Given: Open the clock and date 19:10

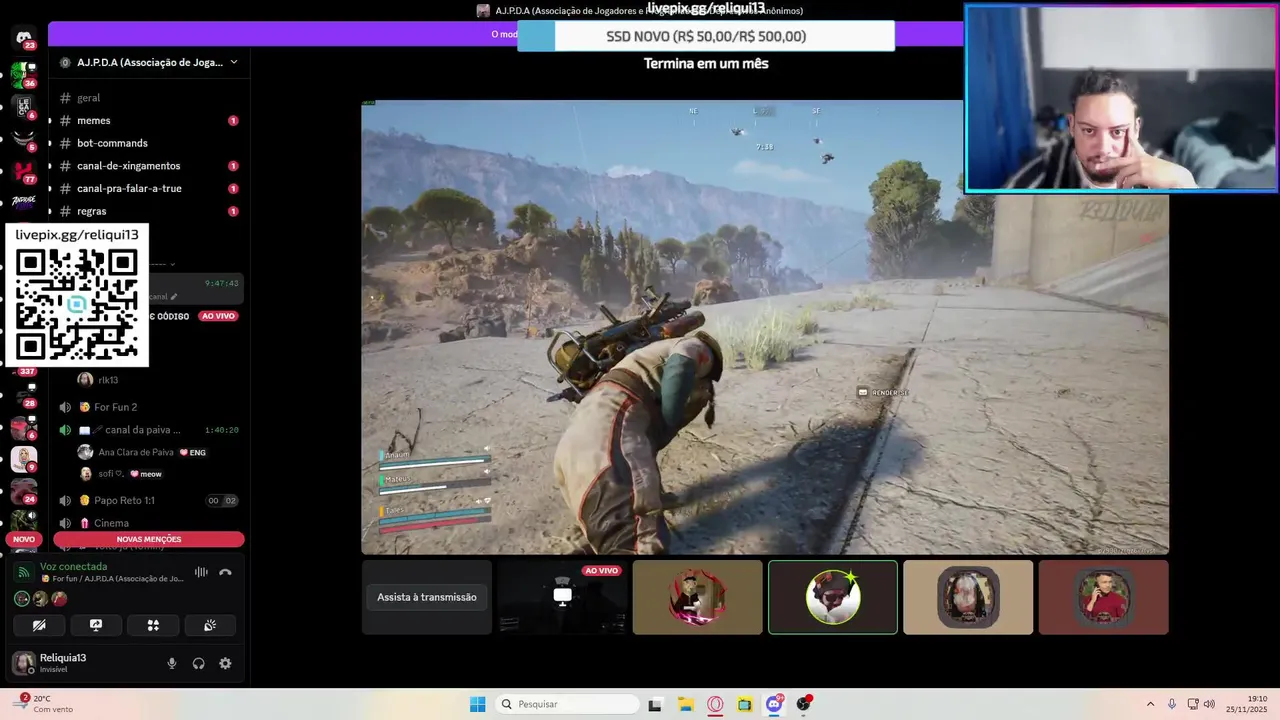Looking at the screenshot, I should [1246, 704].
